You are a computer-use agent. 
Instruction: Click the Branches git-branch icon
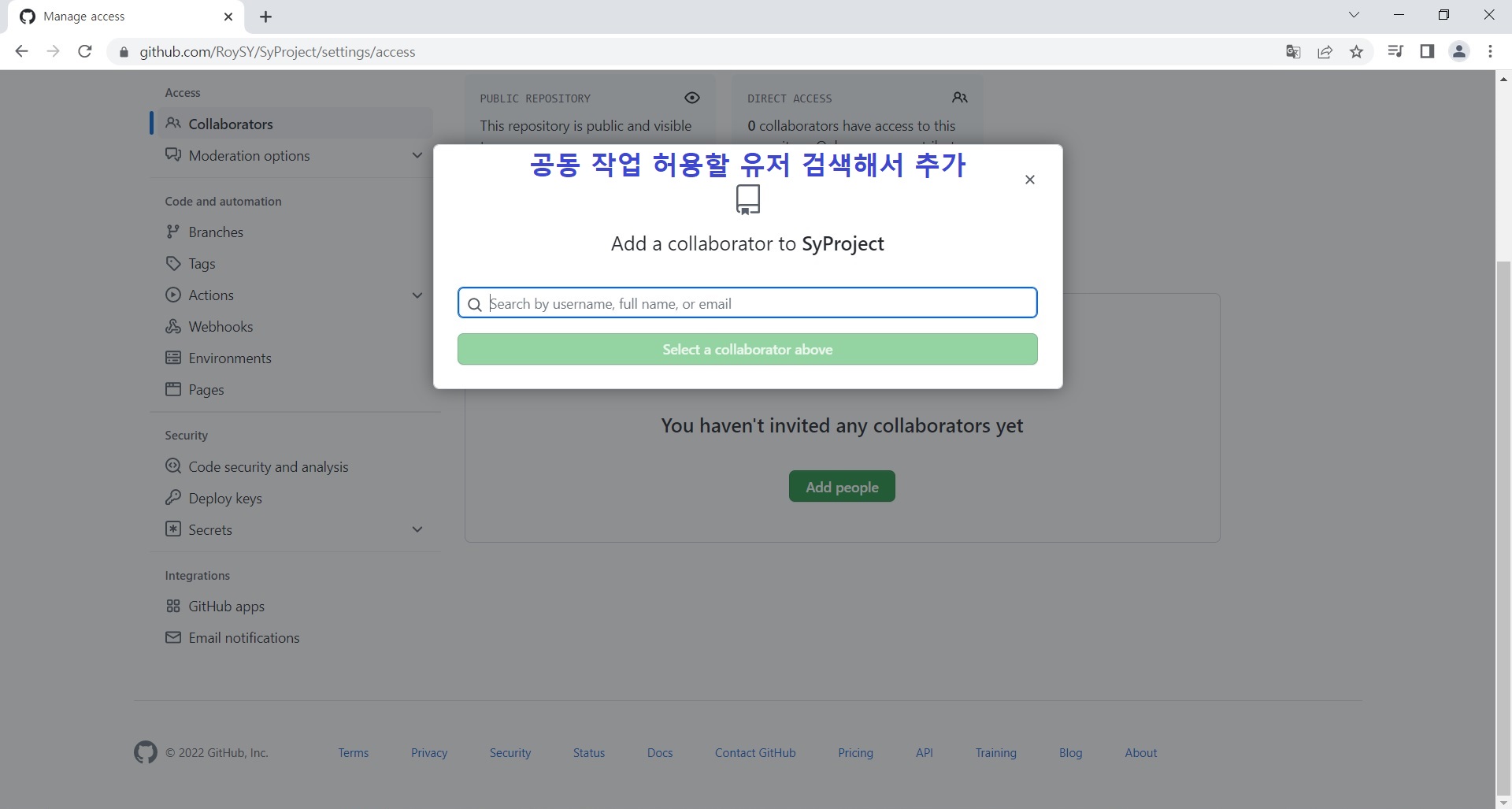[173, 232]
